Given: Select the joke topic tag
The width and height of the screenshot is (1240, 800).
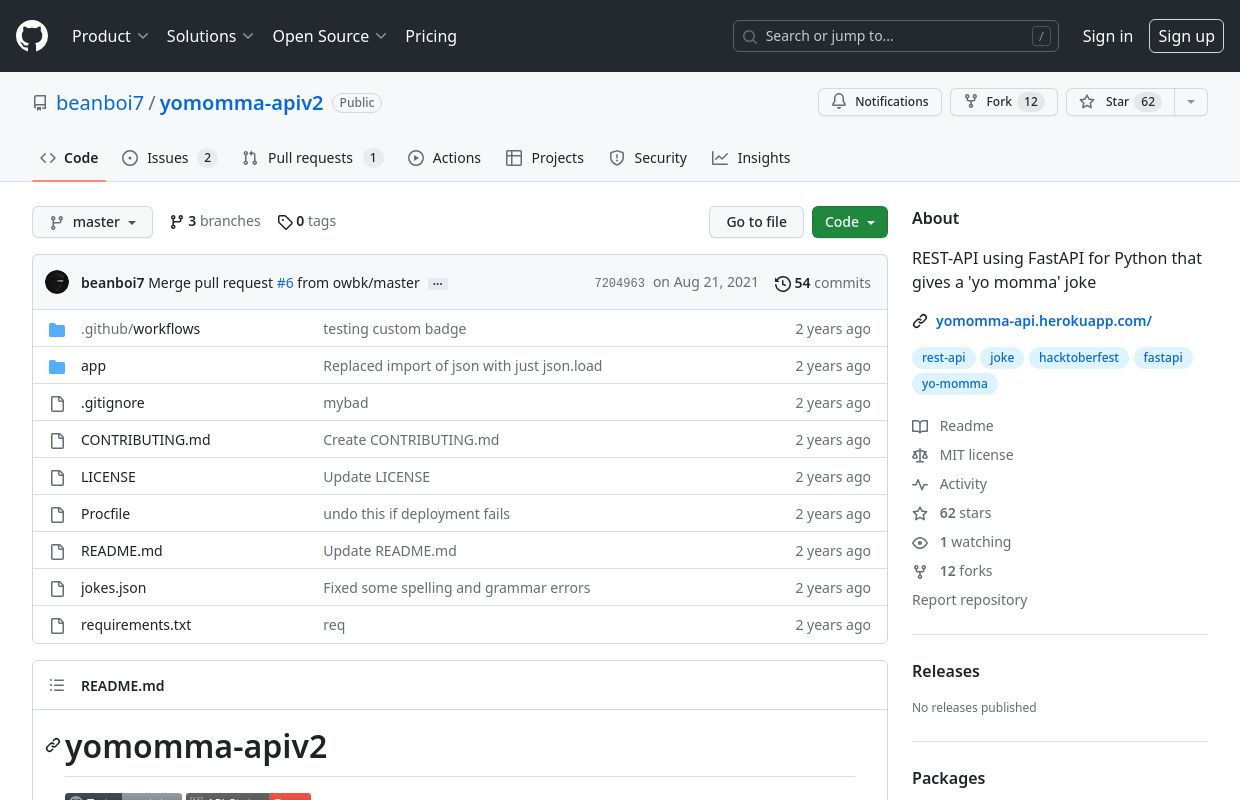Looking at the screenshot, I should pos(1002,358).
